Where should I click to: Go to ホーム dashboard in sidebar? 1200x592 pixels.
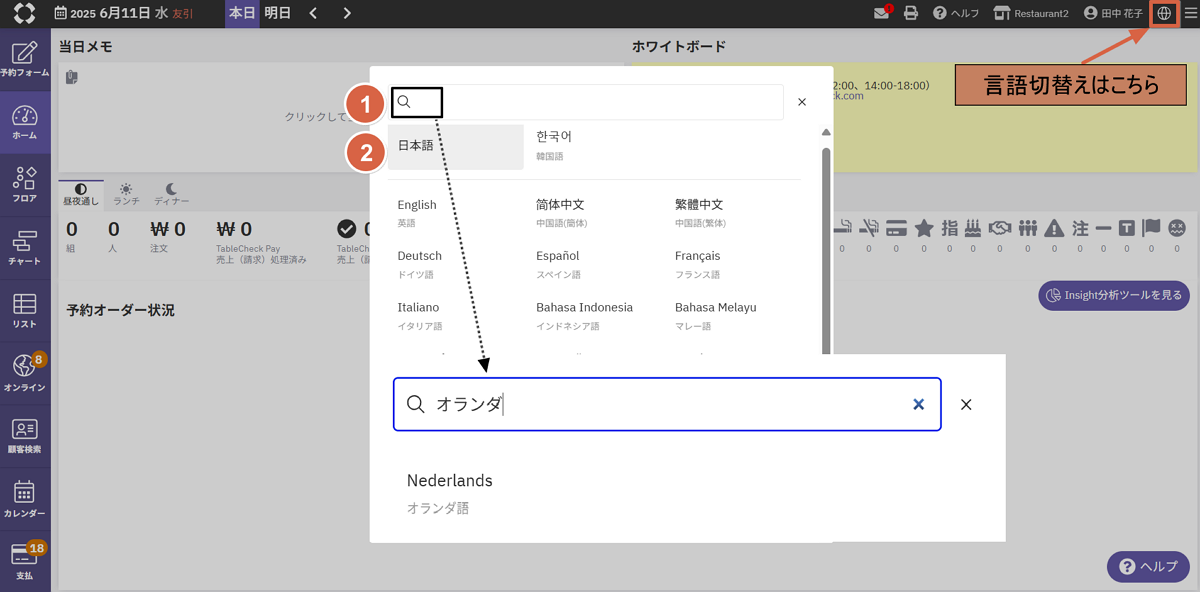pos(25,122)
